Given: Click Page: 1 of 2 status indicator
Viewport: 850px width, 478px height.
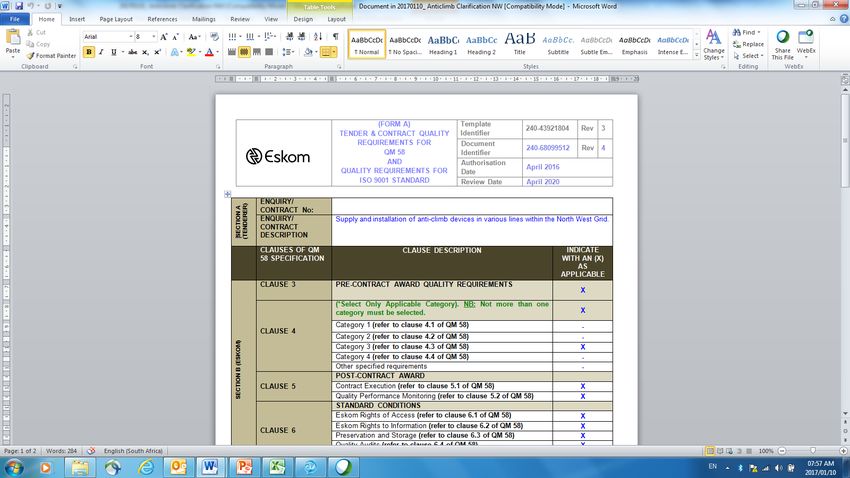Looking at the screenshot, I should (x=20, y=451).
